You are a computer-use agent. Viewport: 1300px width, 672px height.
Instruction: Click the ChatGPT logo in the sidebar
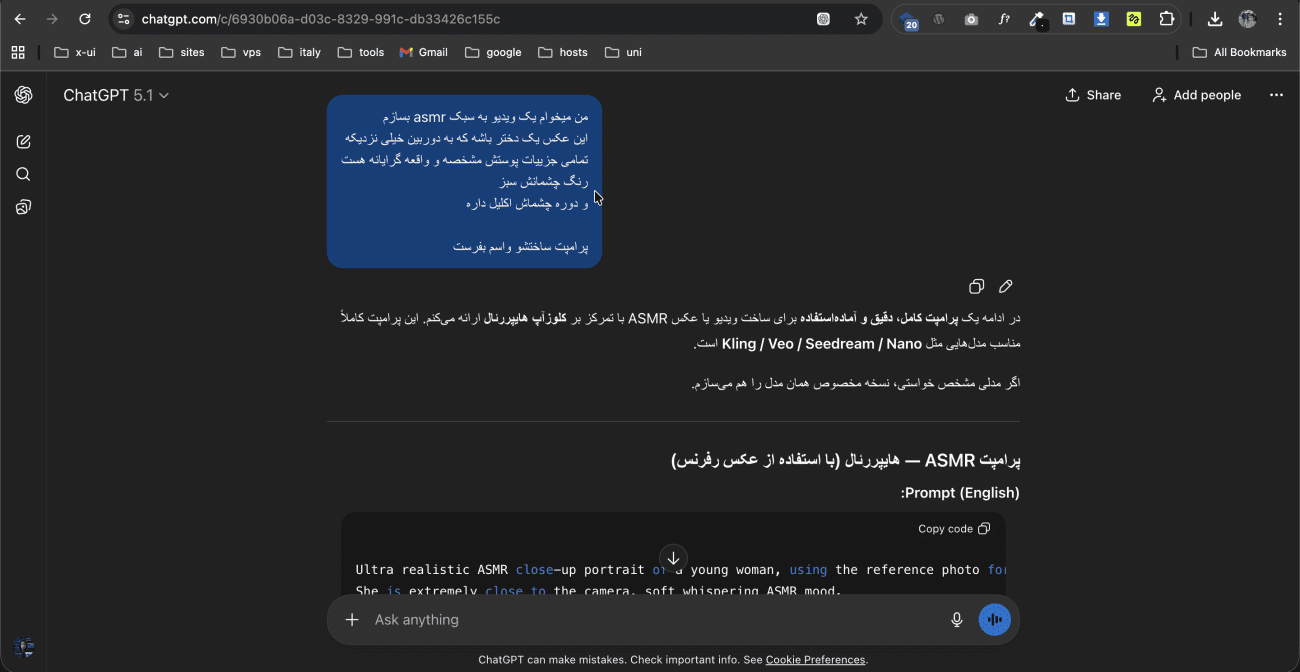[23, 95]
